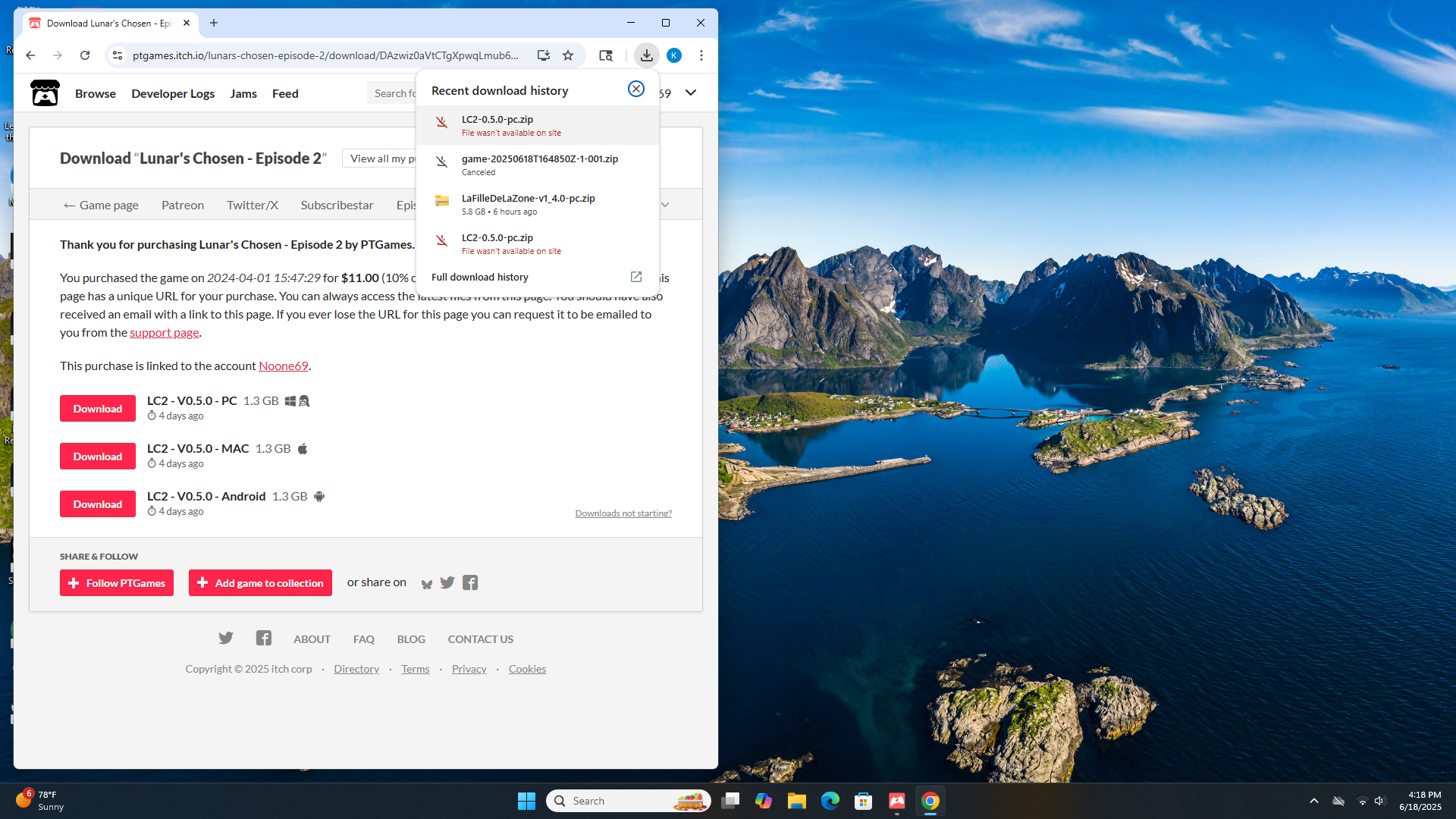Viewport: 1456px width, 819px height.
Task: Open footer Twitter icon
Action: [226, 638]
